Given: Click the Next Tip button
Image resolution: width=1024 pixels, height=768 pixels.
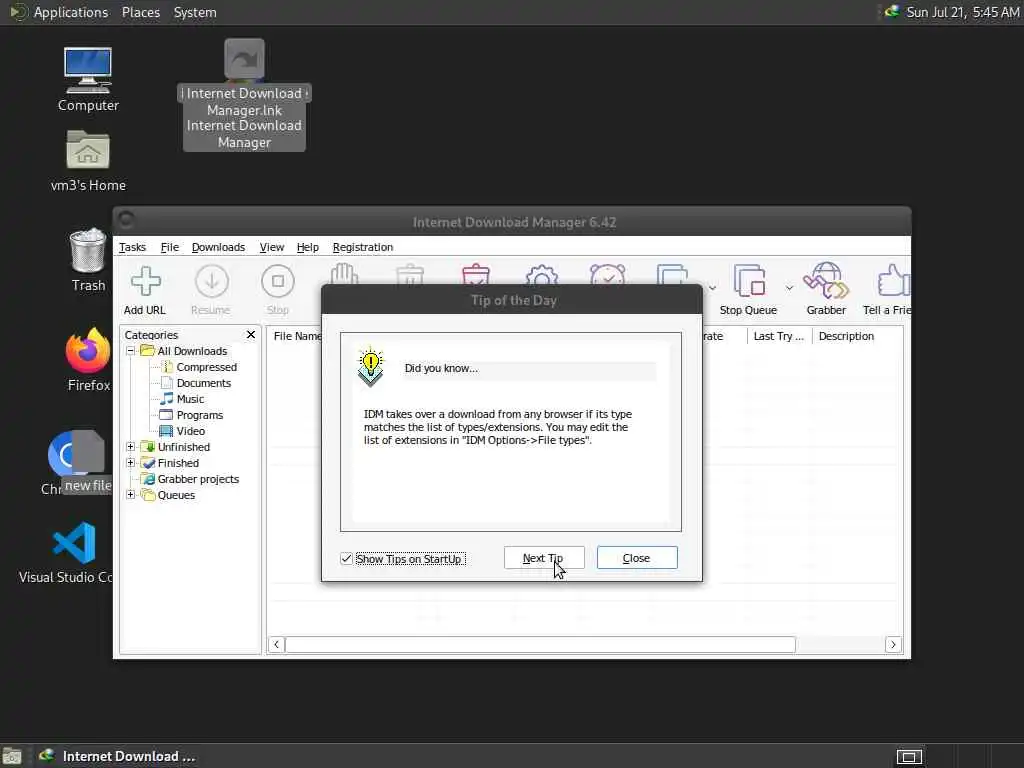Looking at the screenshot, I should tap(544, 558).
